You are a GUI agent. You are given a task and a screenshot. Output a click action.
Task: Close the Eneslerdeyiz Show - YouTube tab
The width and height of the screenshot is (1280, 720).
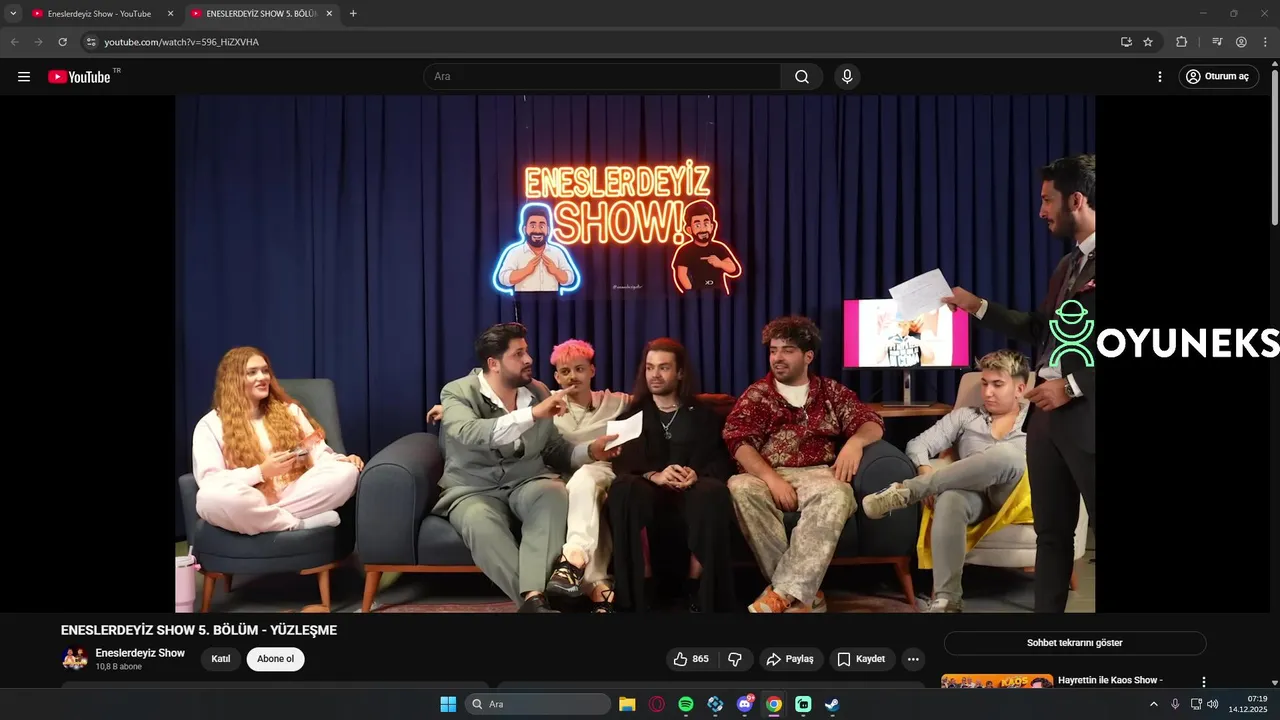tap(170, 14)
